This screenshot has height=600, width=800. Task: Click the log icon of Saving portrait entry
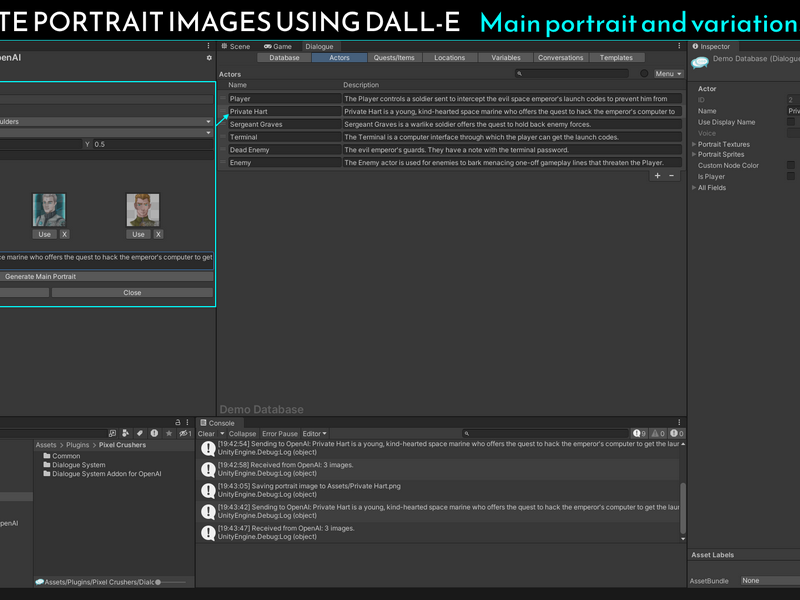click(x=208, y=490)
